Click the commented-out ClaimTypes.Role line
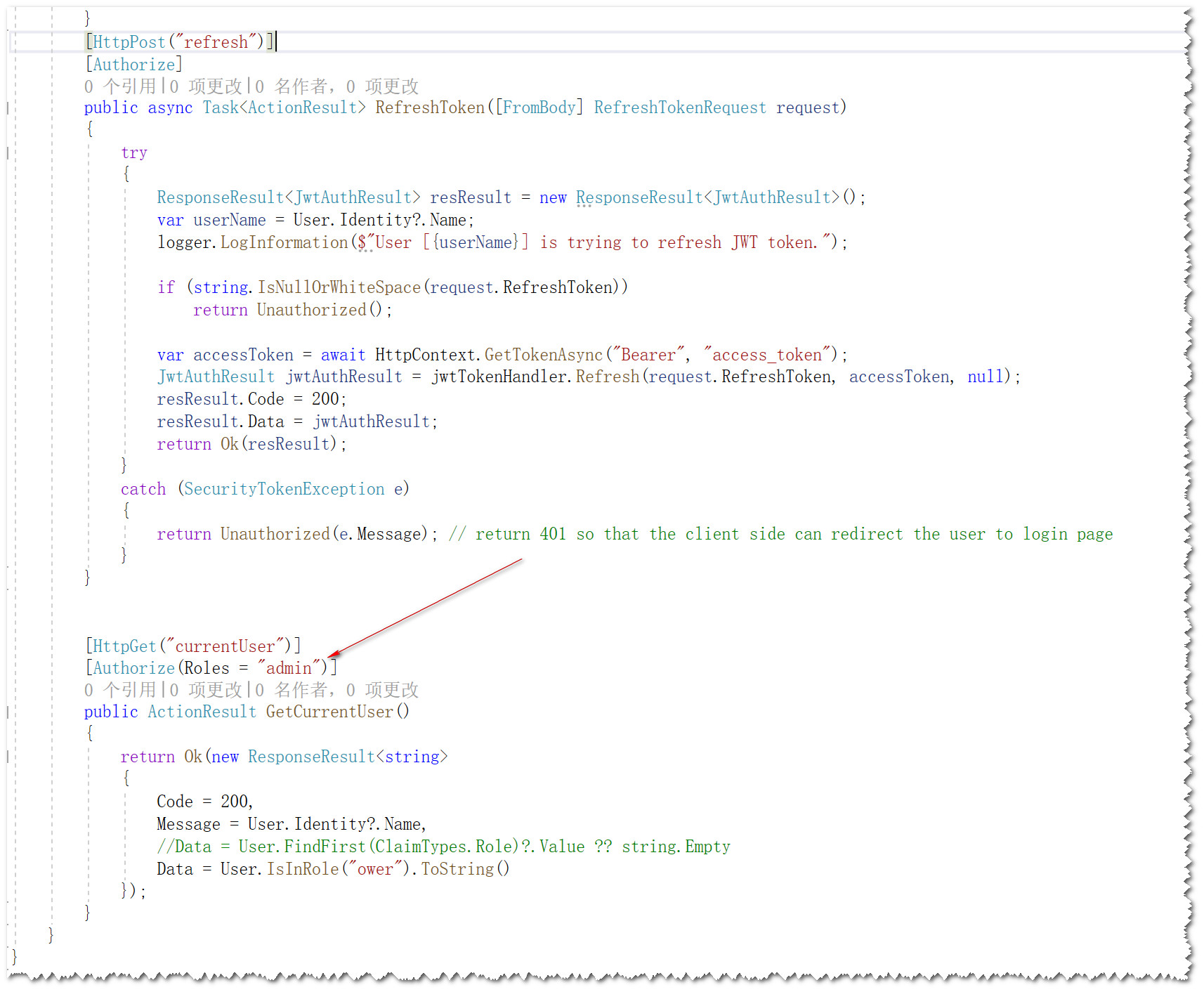The width and height of the screenshot is (1204, 992). pyautogui.click(x=443, y=847)
